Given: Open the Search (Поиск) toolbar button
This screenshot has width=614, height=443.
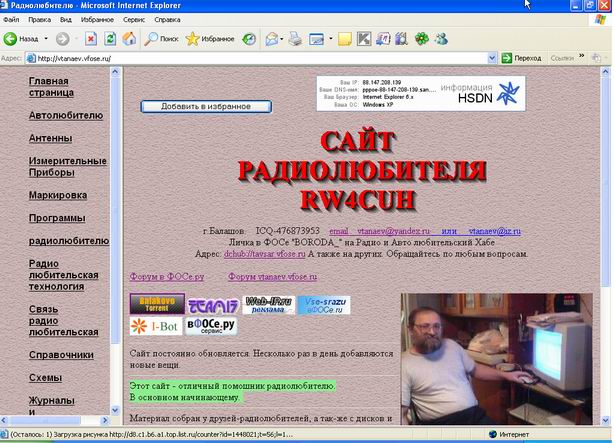Looking at the screenshot, I should pos(161,39).
